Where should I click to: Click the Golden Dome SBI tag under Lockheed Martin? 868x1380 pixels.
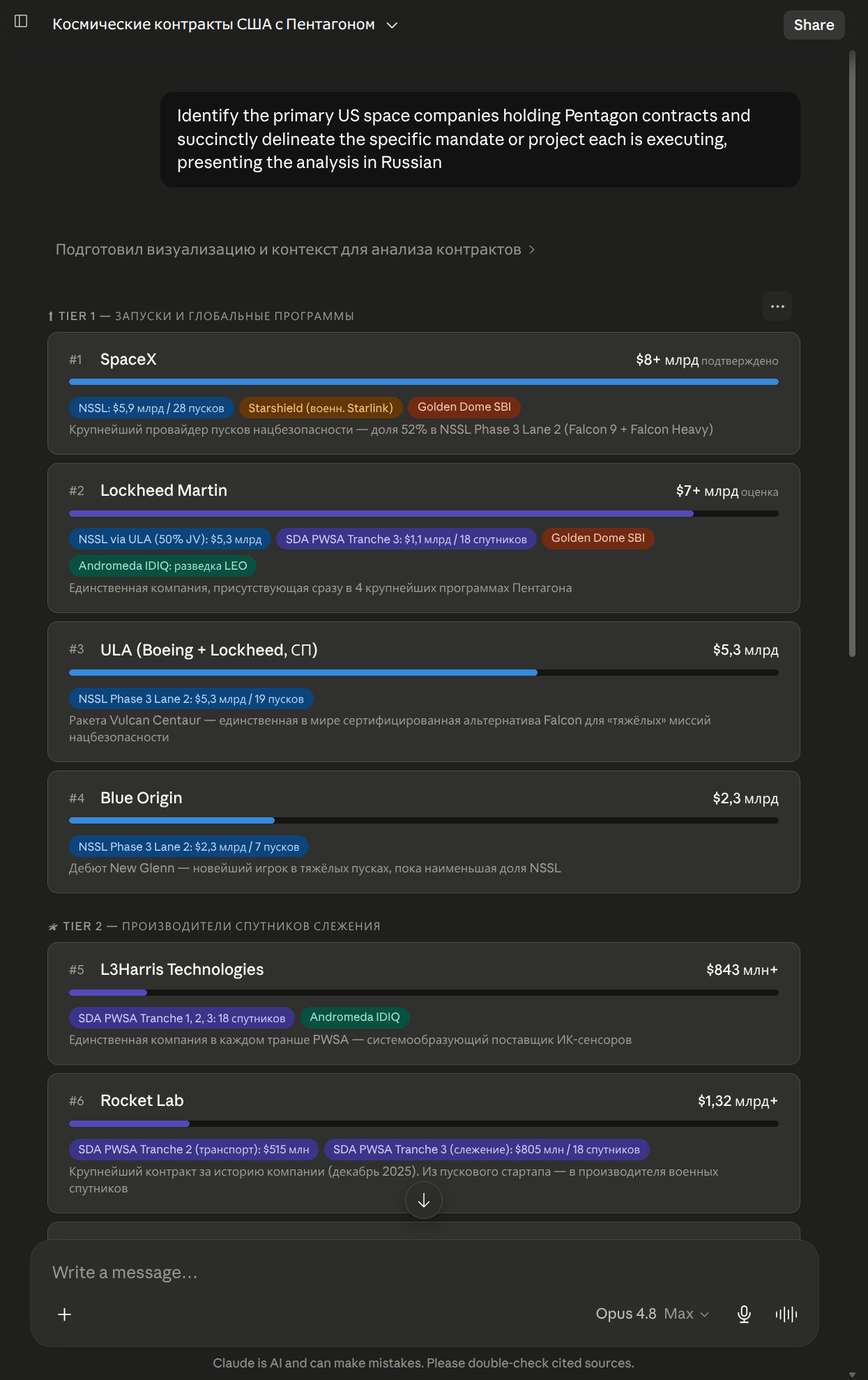[x=598, y=538]
